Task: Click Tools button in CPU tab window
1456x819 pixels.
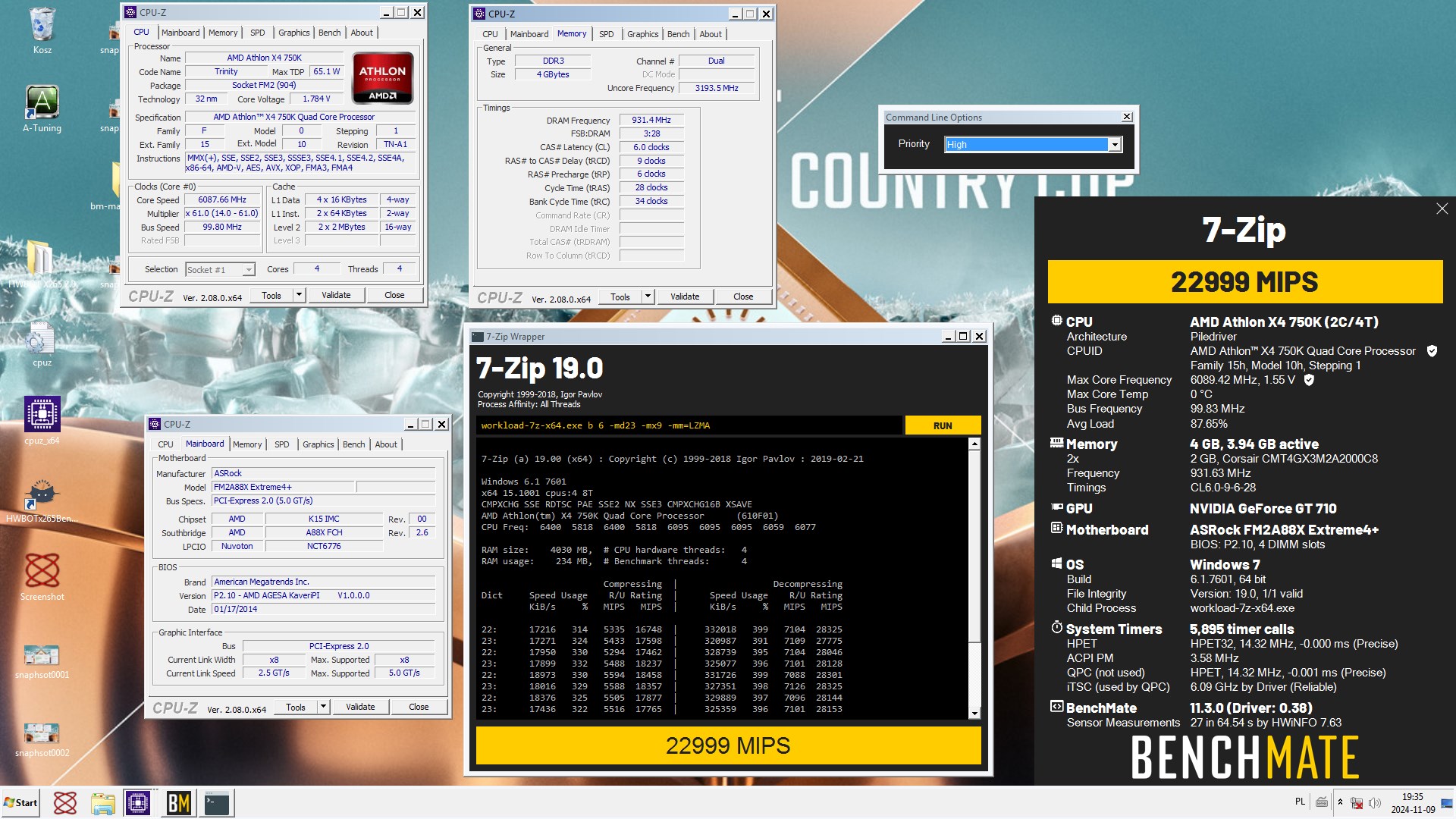Action: tap(271, 295)
